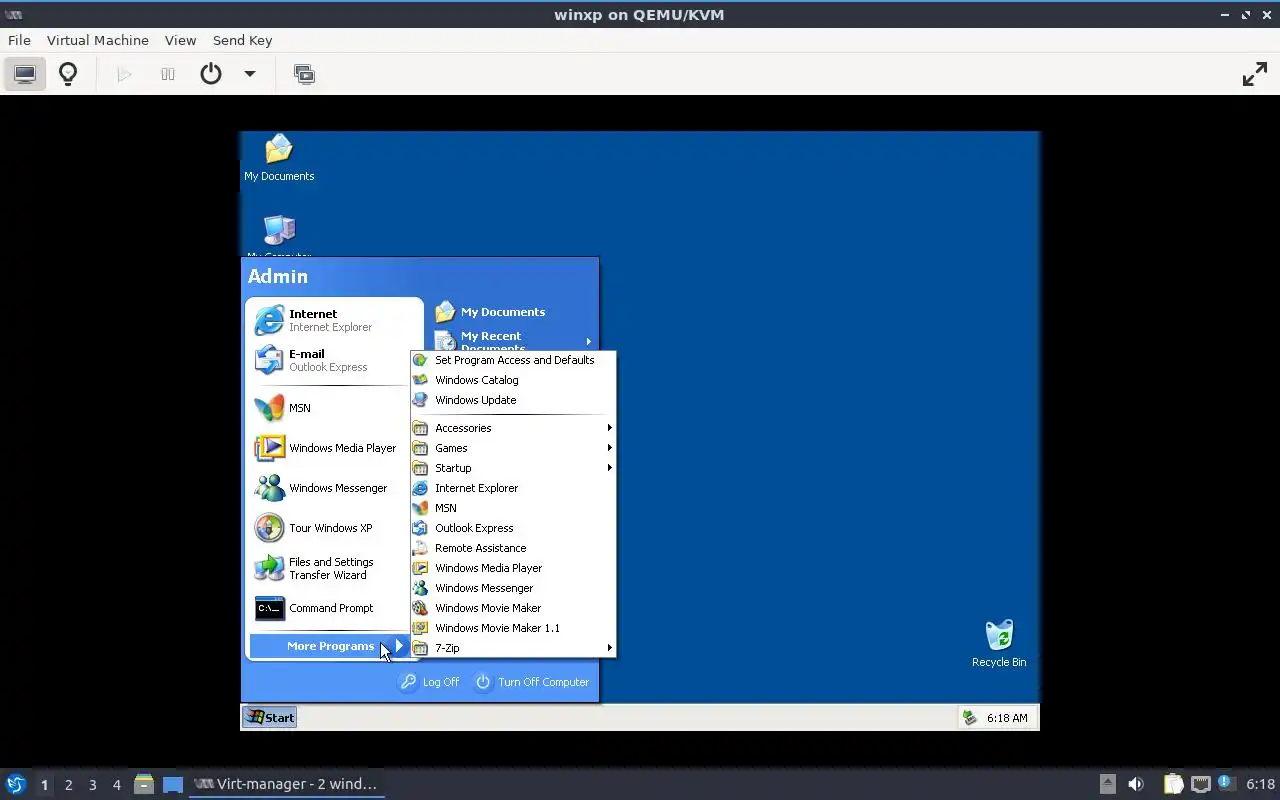Open Remote Assistance

click(513, 548)
